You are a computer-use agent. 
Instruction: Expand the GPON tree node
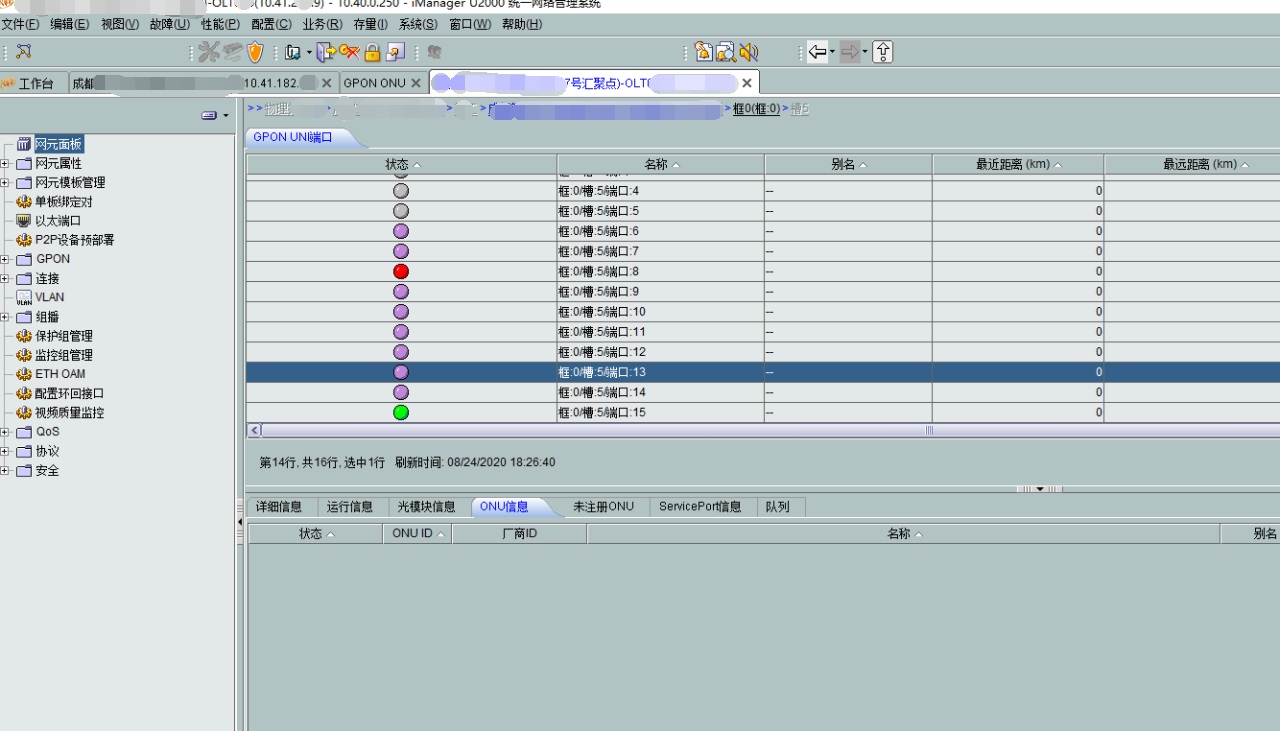(5, 259)
